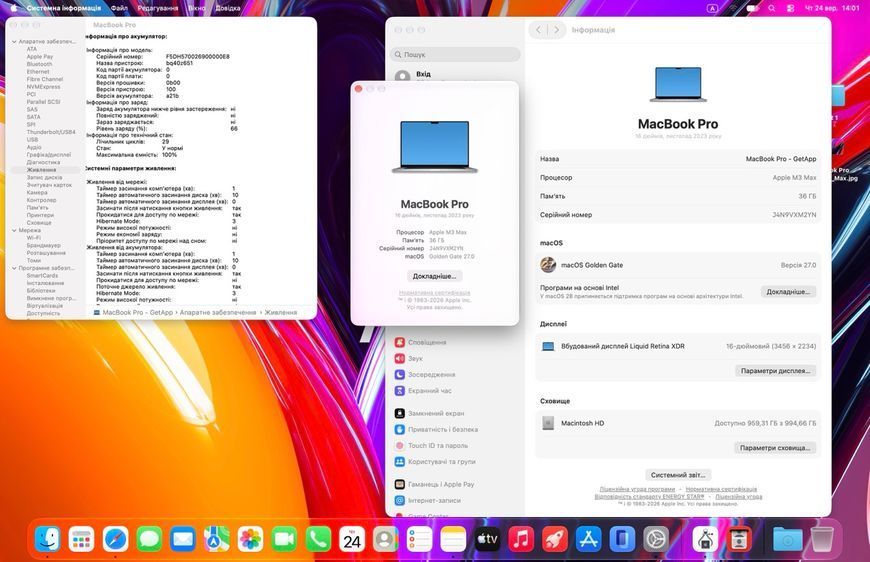Open Сповіщення in Settings sidebar
Image resolution: width=870 pixels, height=562 pixels.
coord(427,342)
